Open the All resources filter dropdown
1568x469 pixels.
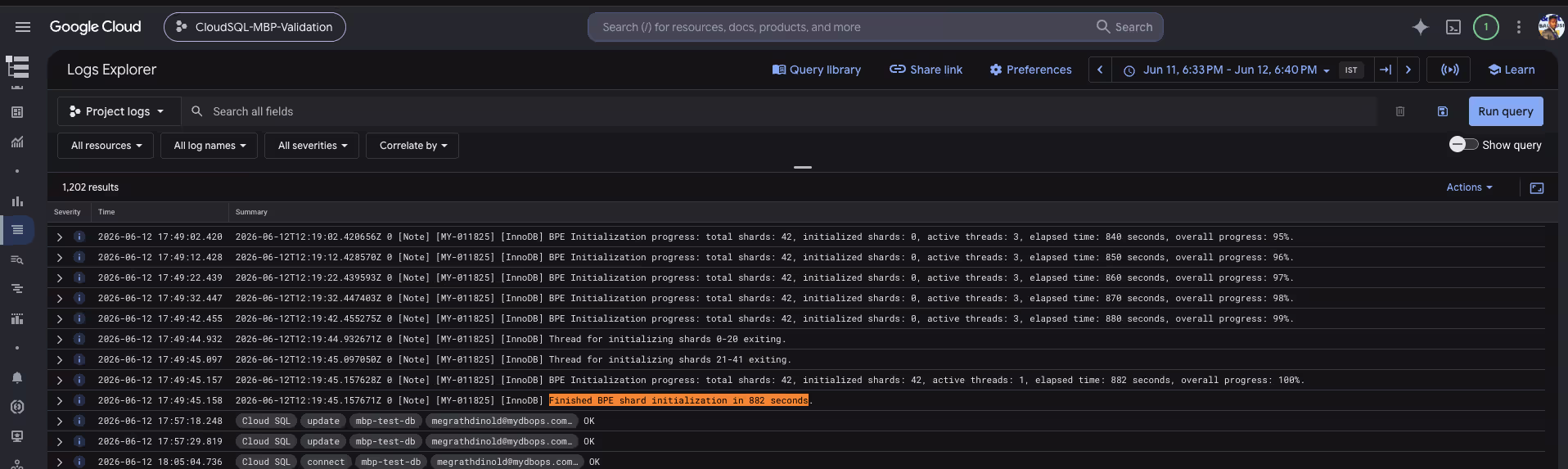click(106, 146)
